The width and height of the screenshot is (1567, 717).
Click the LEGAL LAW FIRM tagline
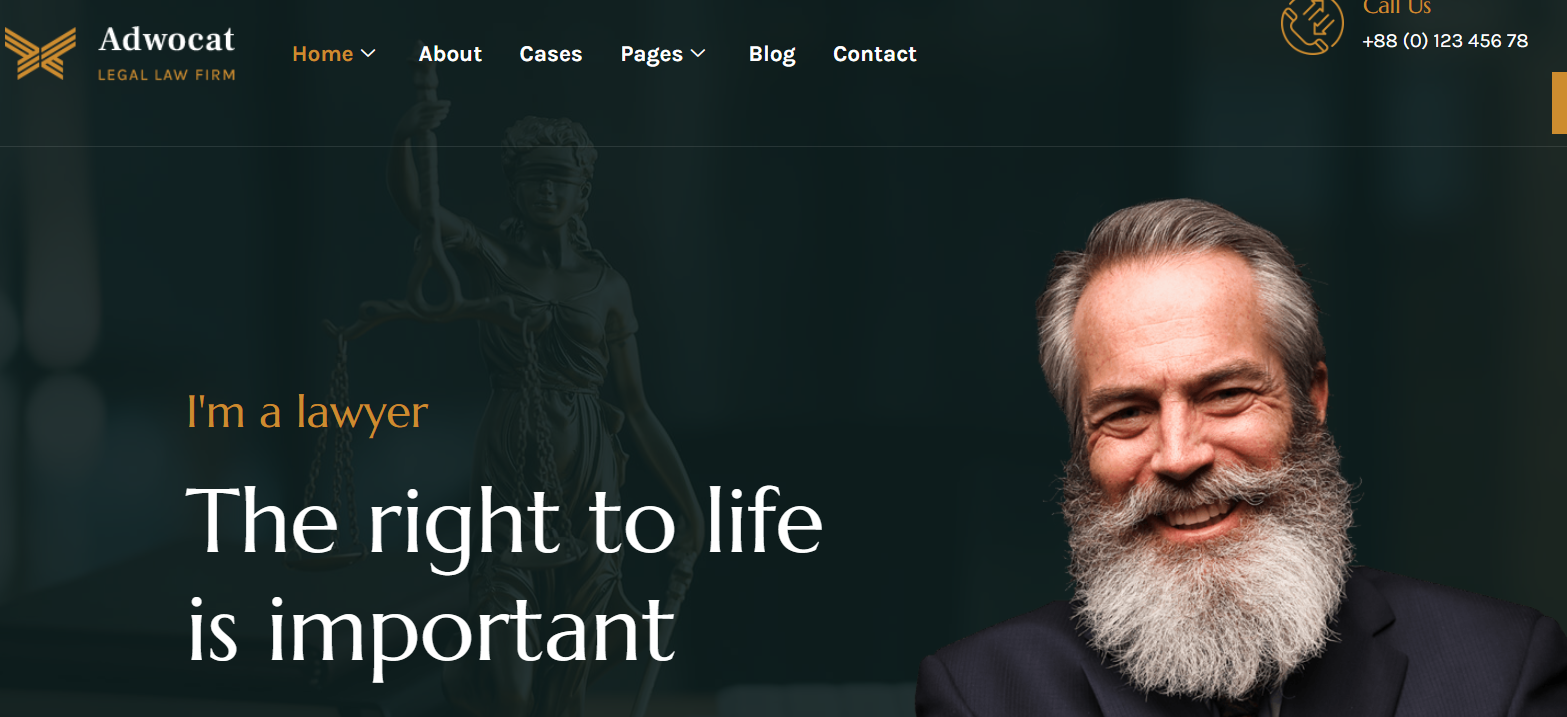pos(166,74)
